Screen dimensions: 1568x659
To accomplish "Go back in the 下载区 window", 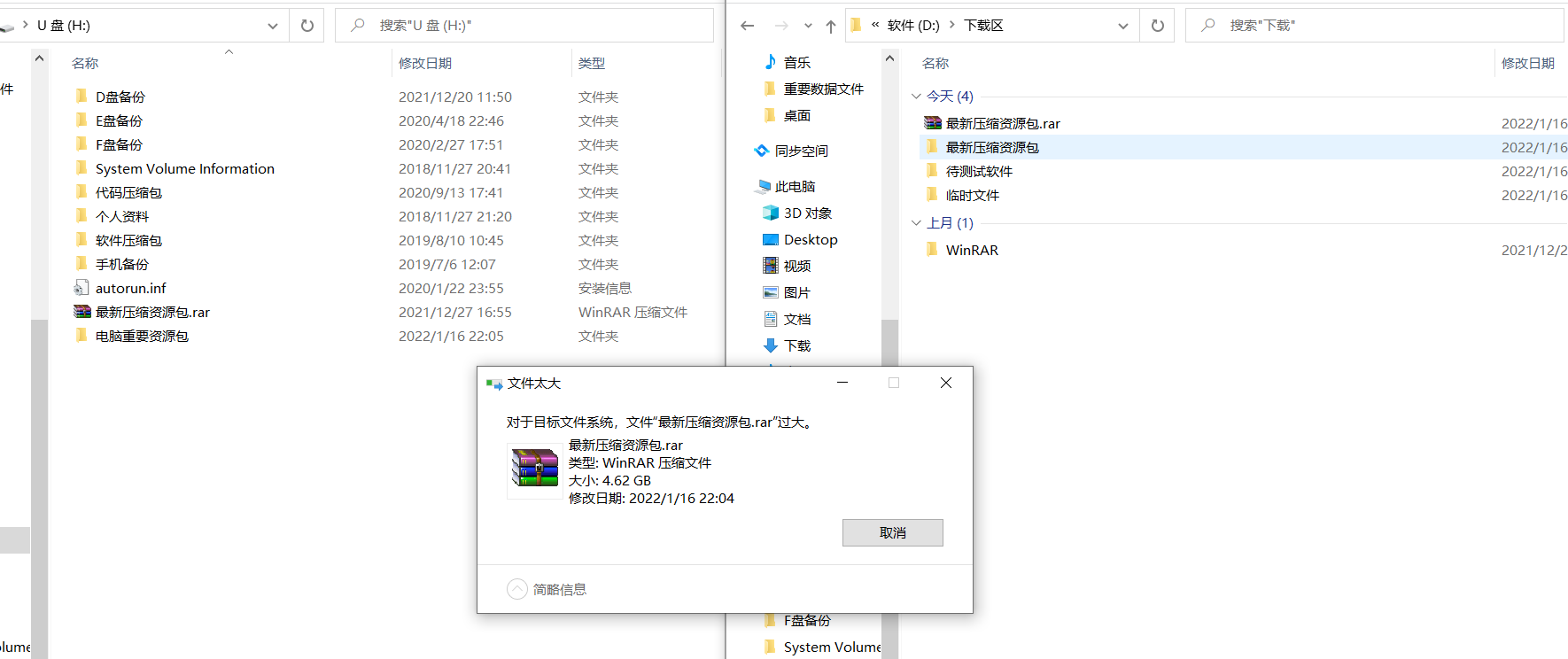I will click(x=747, y=26).
